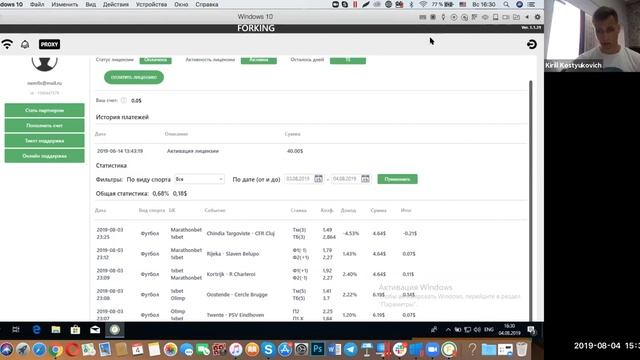The width and height of the screenshot is (640, 360).
Task: Open the Окно menu
Action: click(181, 4)
